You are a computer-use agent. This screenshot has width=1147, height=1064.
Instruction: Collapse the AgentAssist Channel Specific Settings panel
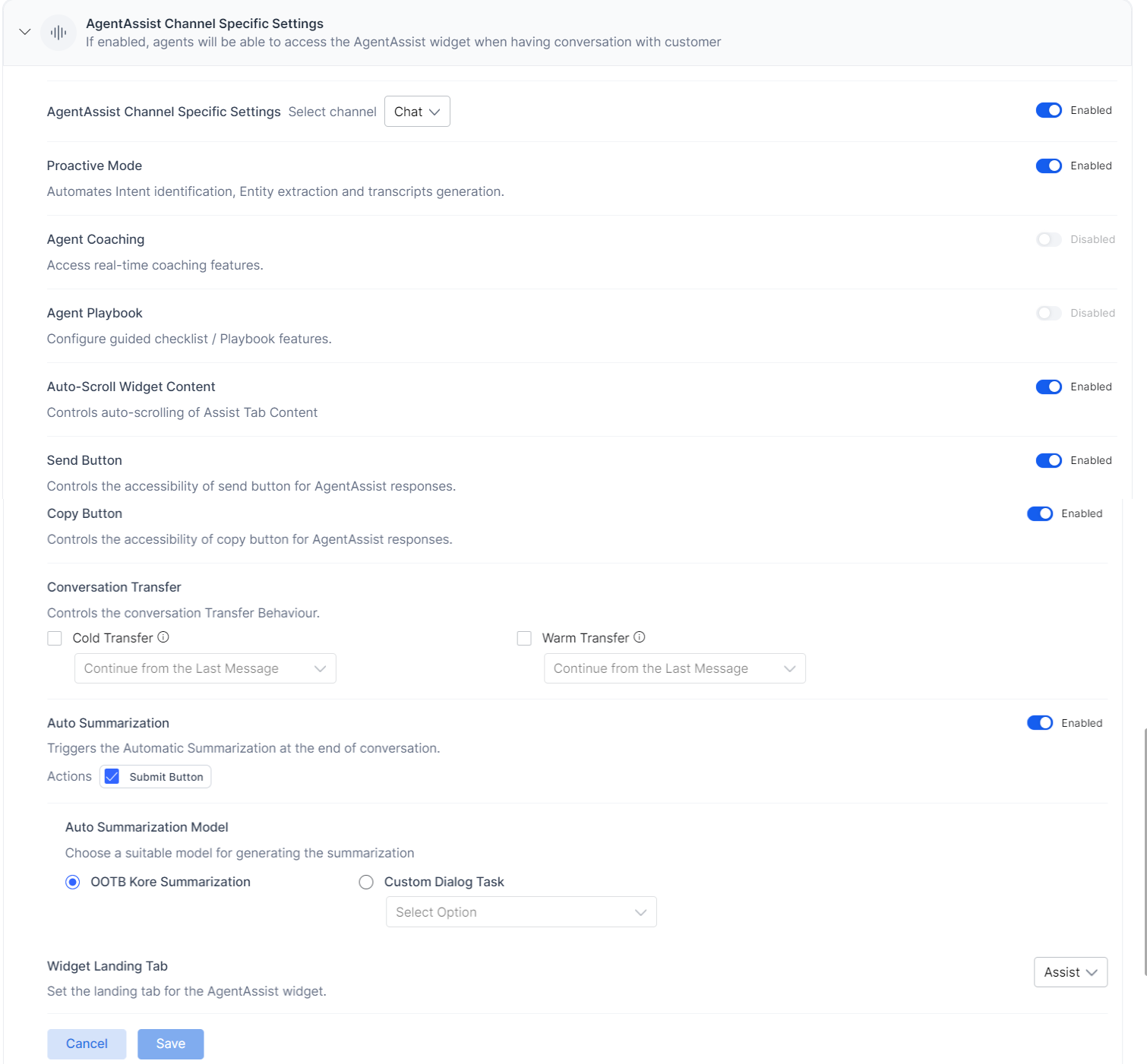[24, 32]
